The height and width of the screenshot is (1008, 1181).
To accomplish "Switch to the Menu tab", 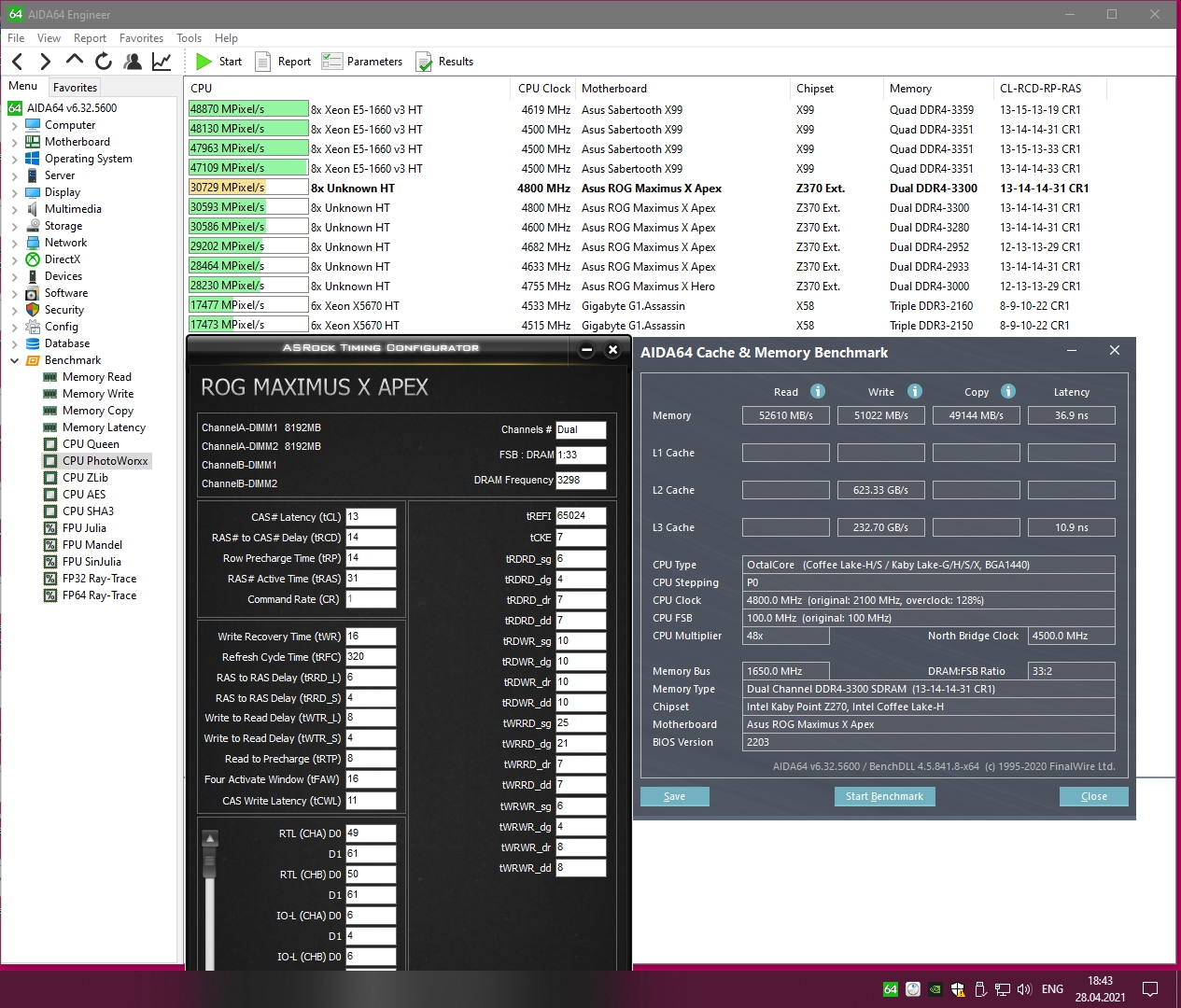I will (23, 86).
